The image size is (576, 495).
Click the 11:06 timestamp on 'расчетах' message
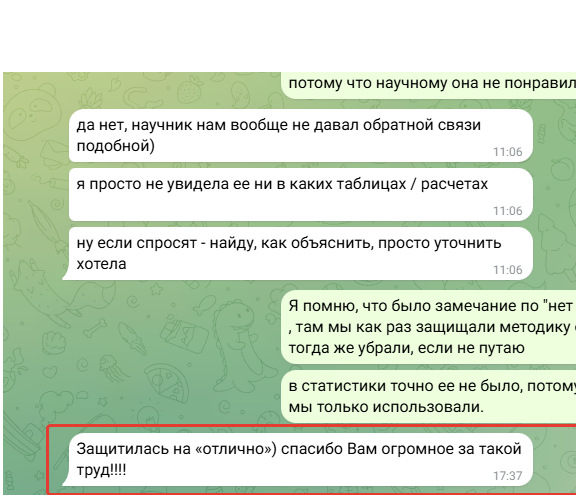[507, 211]
